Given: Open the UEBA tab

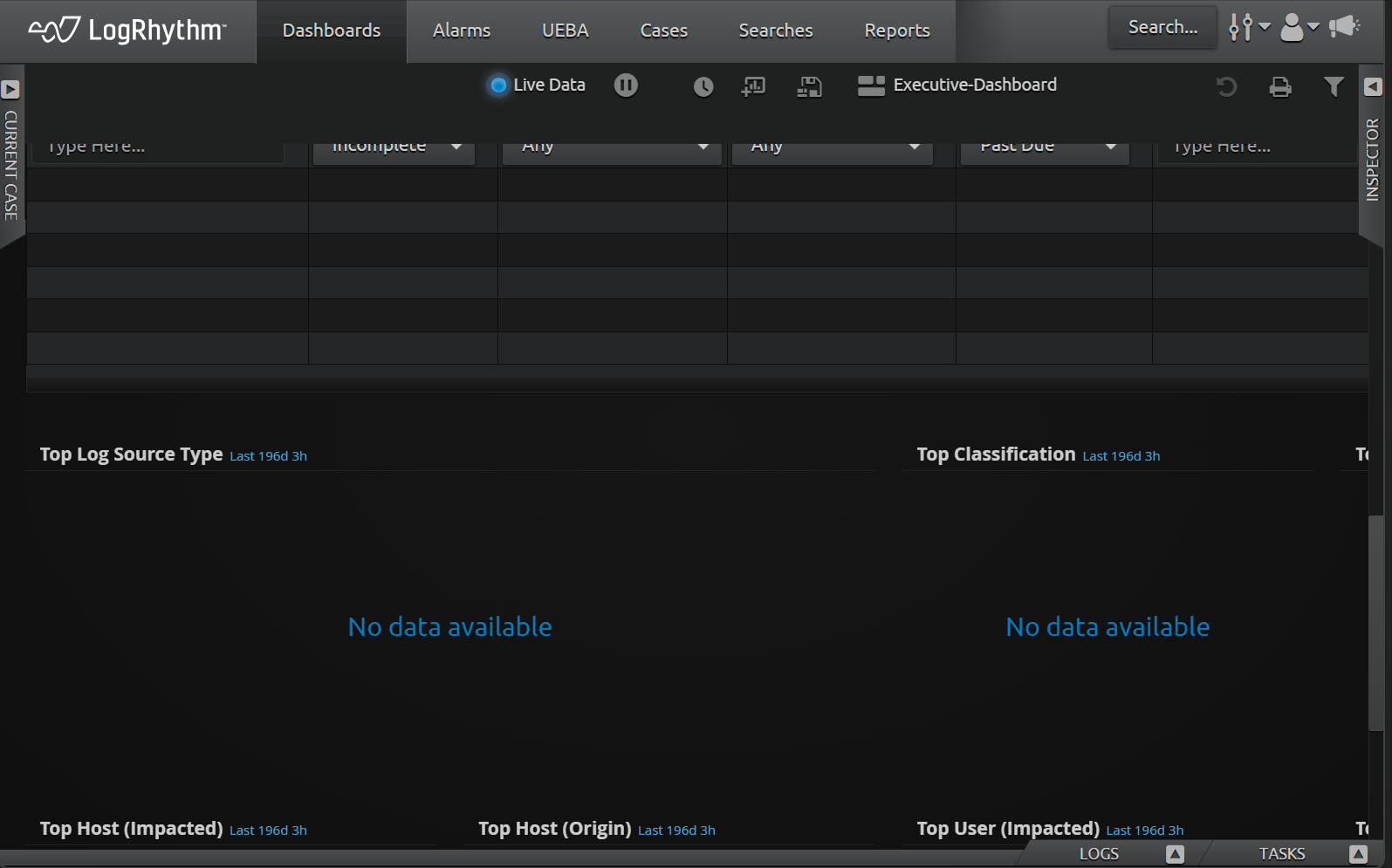Looking at the screenshot, I should tap(565, 31).
